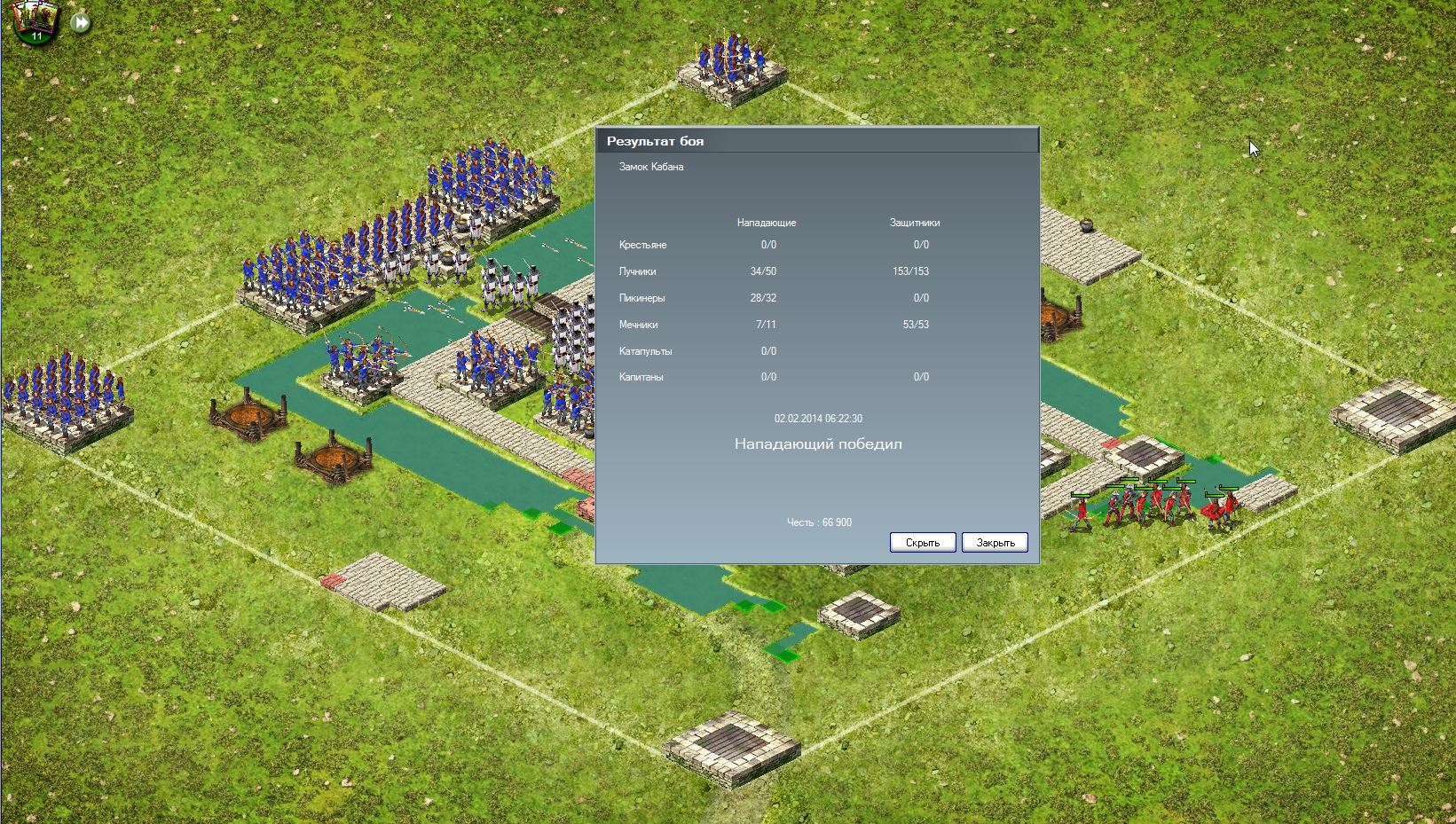
Task: Click the Крестьяне row label
Action: tap(642, 245)
